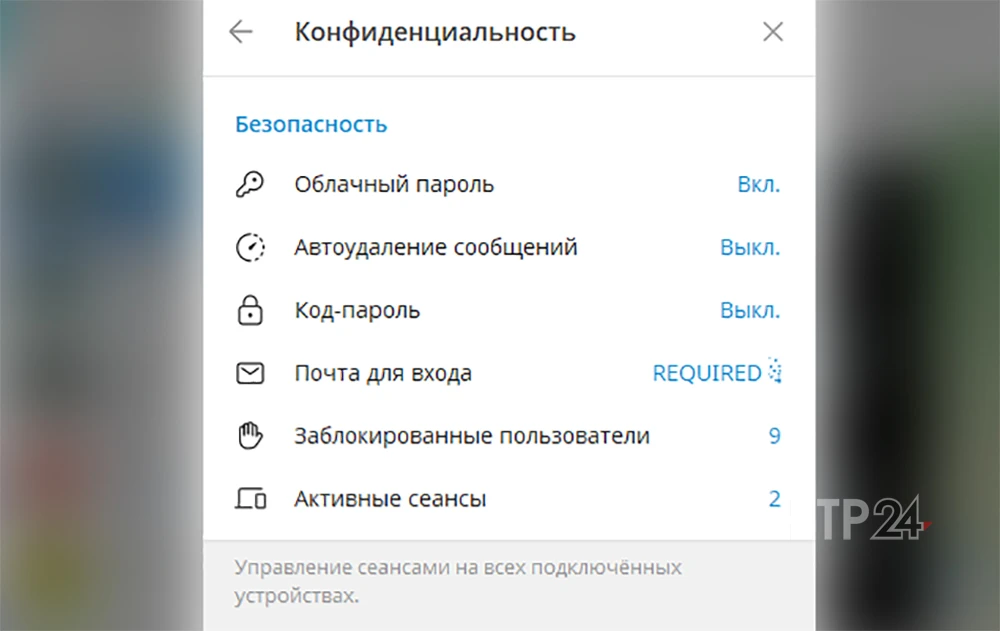
Task: Select the timer icon for Автоудаление сообщений
Action: click(x=252, y=247)
